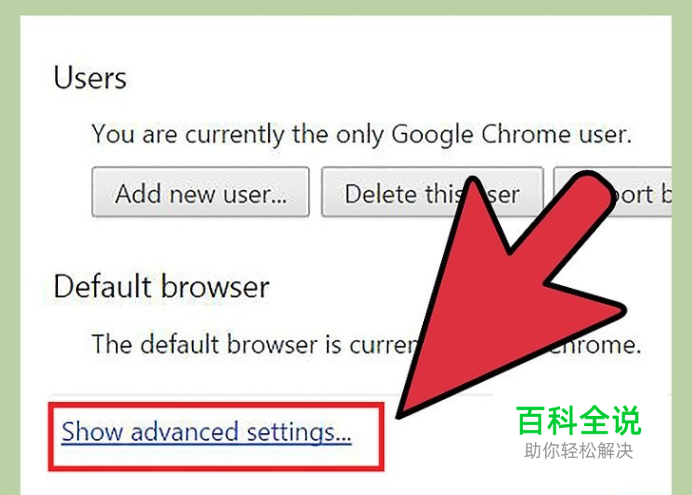692x495 pixels.
Task: Click the word settings... in the underlined link
Action: [299, 432]
